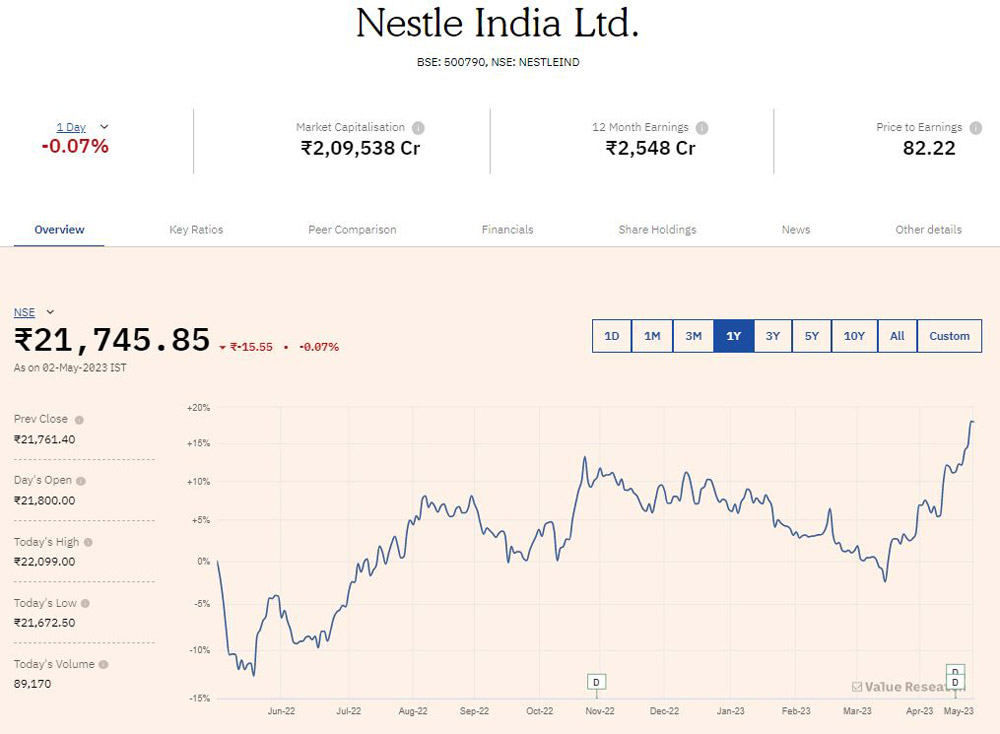The height and width of the screenshot is (734, 1000).
Task: Click the Nov-22 dividend marker
Action: point(596,682)
